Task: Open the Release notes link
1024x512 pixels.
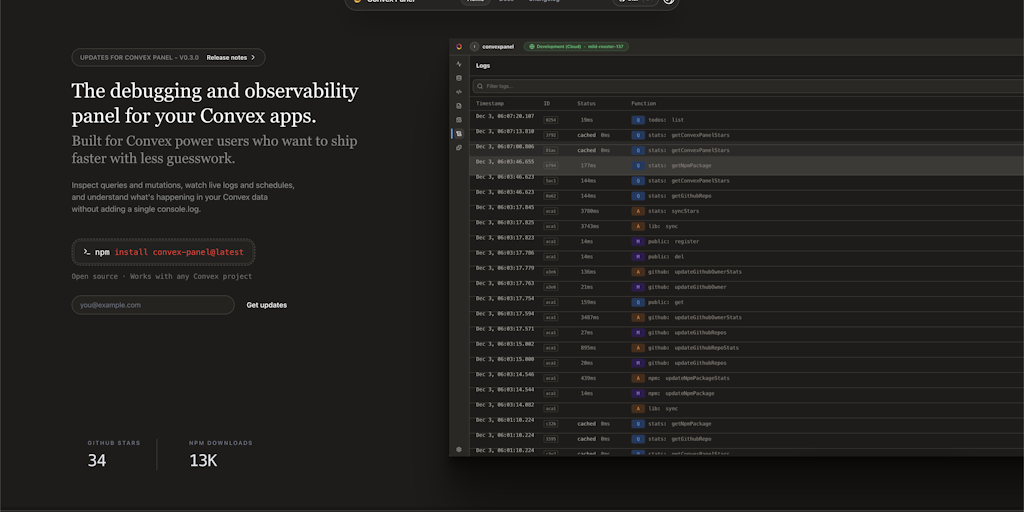Action: click(231, 57)
